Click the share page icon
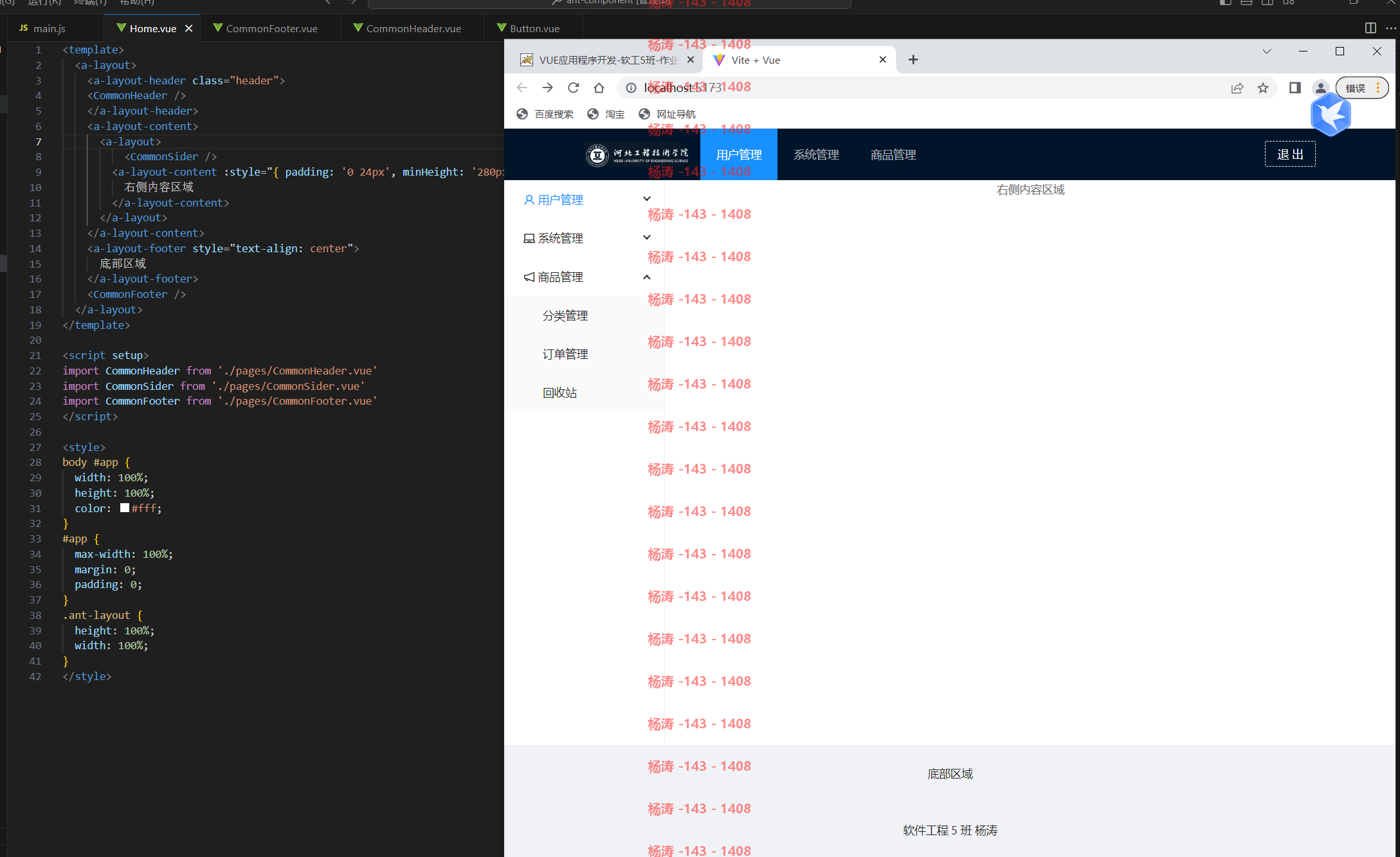The image size is (1400, 857). tap(1237, 88)
